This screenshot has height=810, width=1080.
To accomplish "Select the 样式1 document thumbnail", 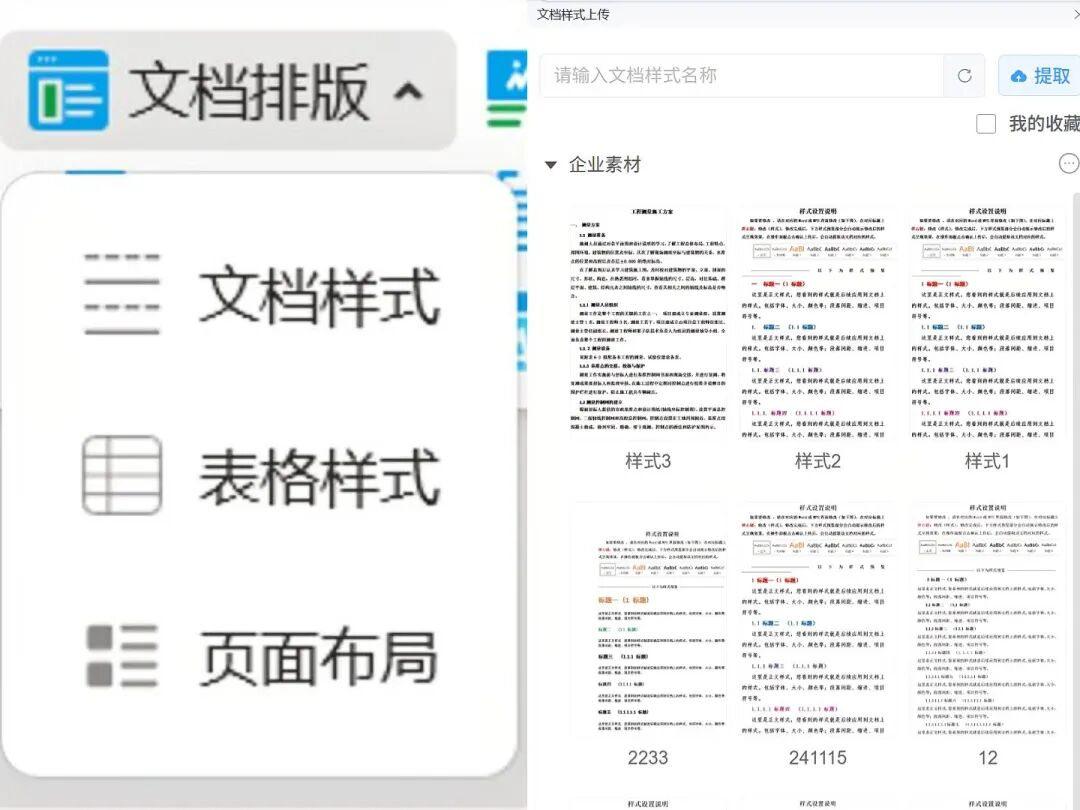I will [x=987, y=322].
